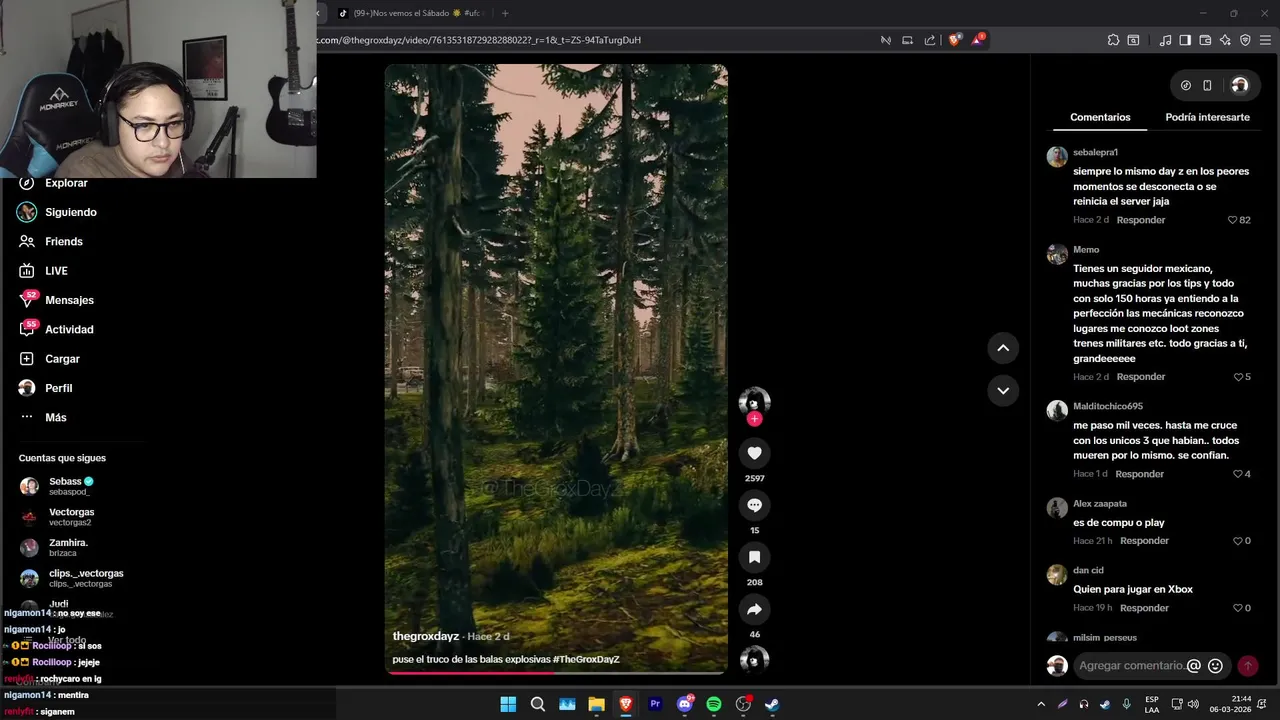Open Mensajes inbox in sidebar
The height and width of the screenshot is (720, 1280).
[57, 300]
